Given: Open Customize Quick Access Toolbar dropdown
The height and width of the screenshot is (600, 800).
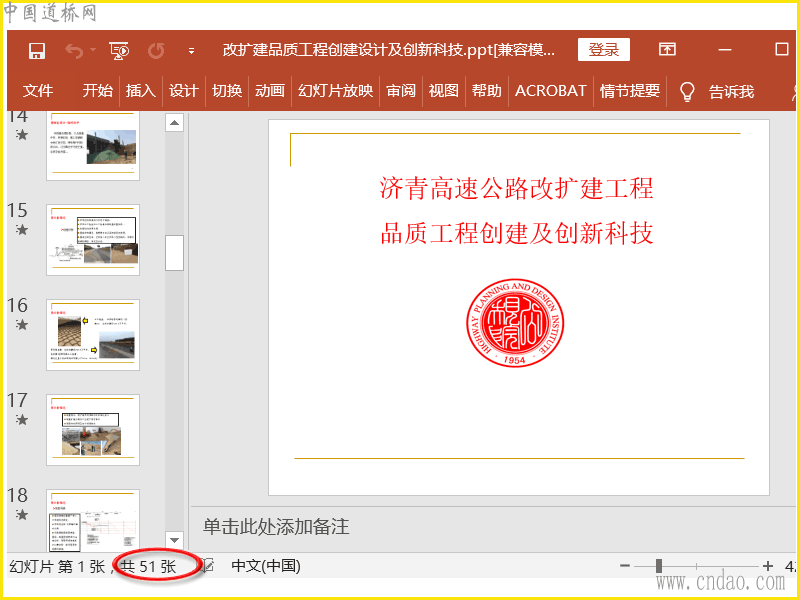Looking at the screenshot, I should [191, 51].
